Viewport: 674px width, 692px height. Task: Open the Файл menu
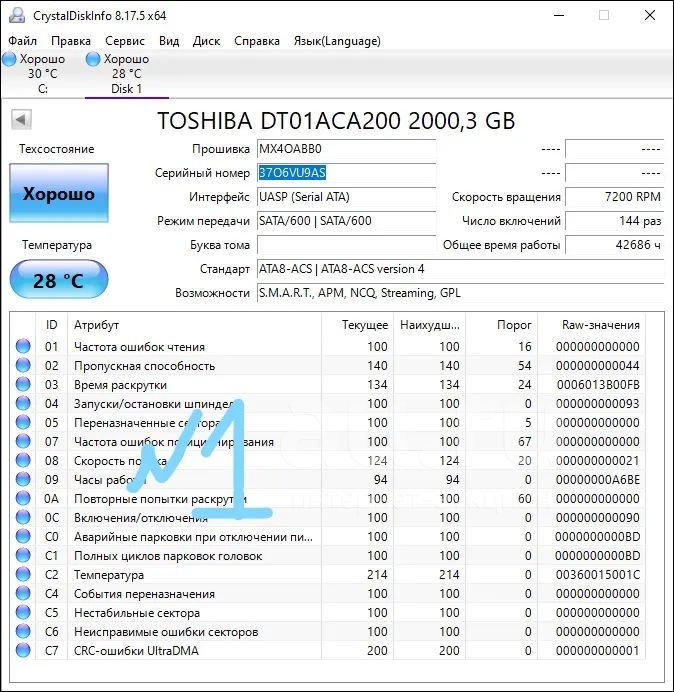coord(23,41)
